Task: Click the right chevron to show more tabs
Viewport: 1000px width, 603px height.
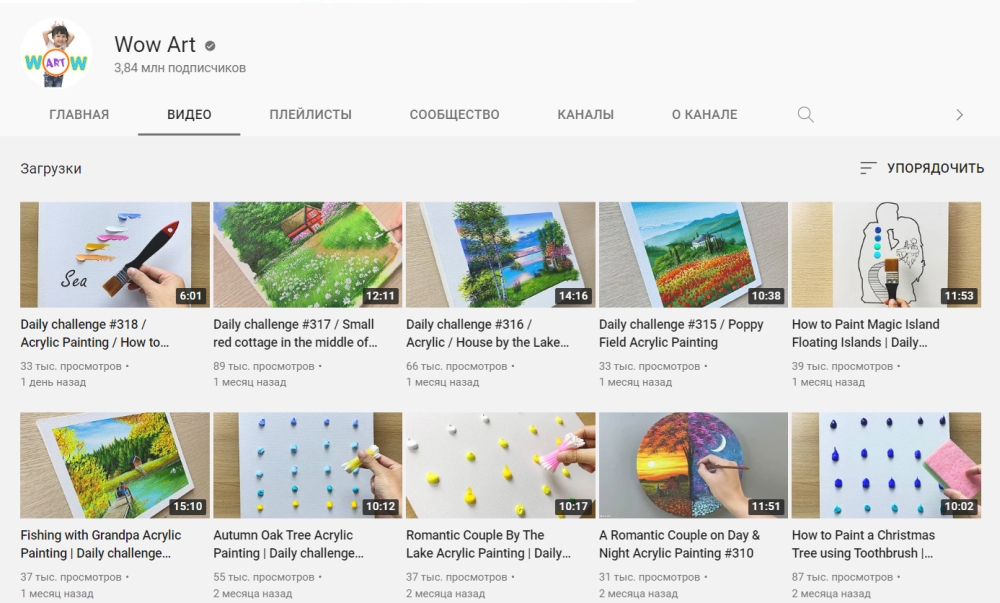Action: pos(959,115)
